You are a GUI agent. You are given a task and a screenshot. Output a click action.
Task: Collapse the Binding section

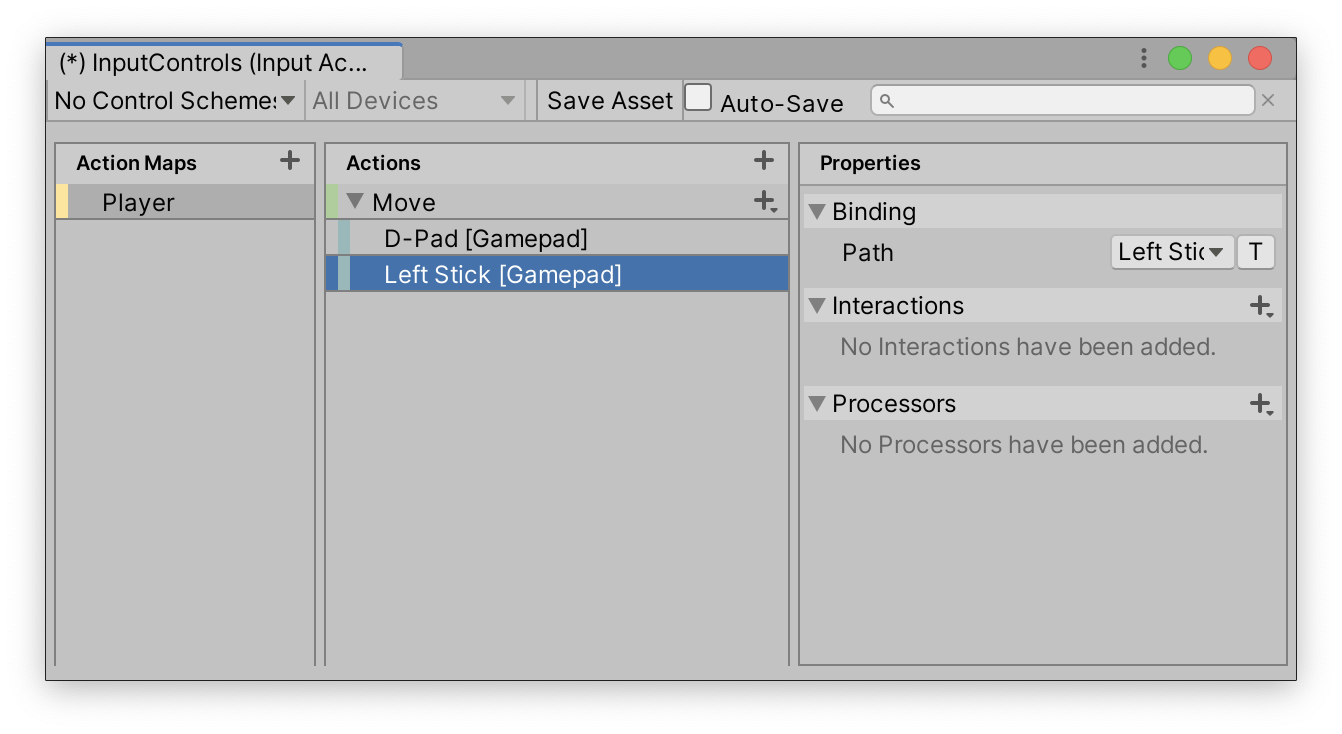click(817, 212)
